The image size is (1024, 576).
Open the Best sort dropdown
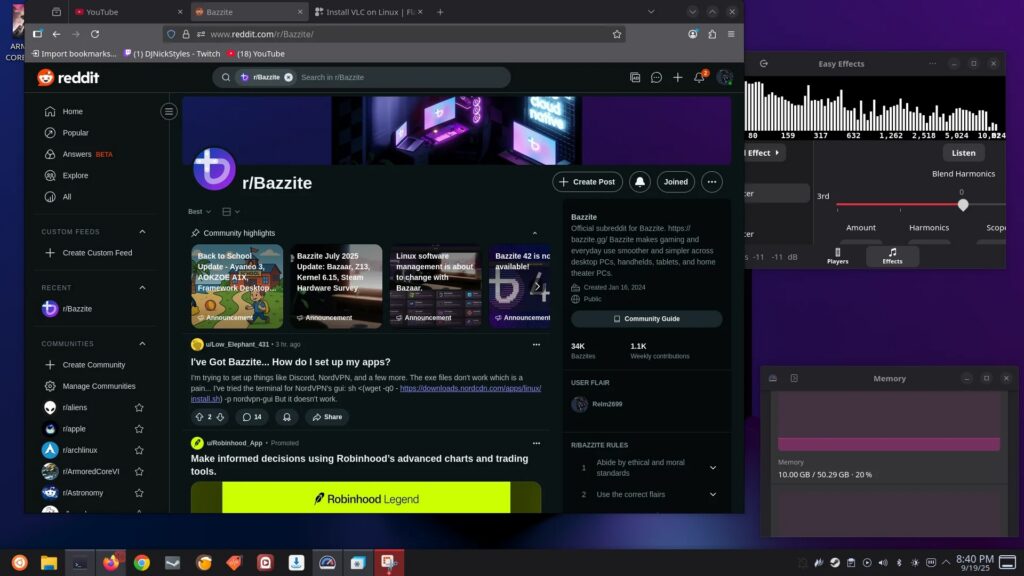tap(199, 212)
